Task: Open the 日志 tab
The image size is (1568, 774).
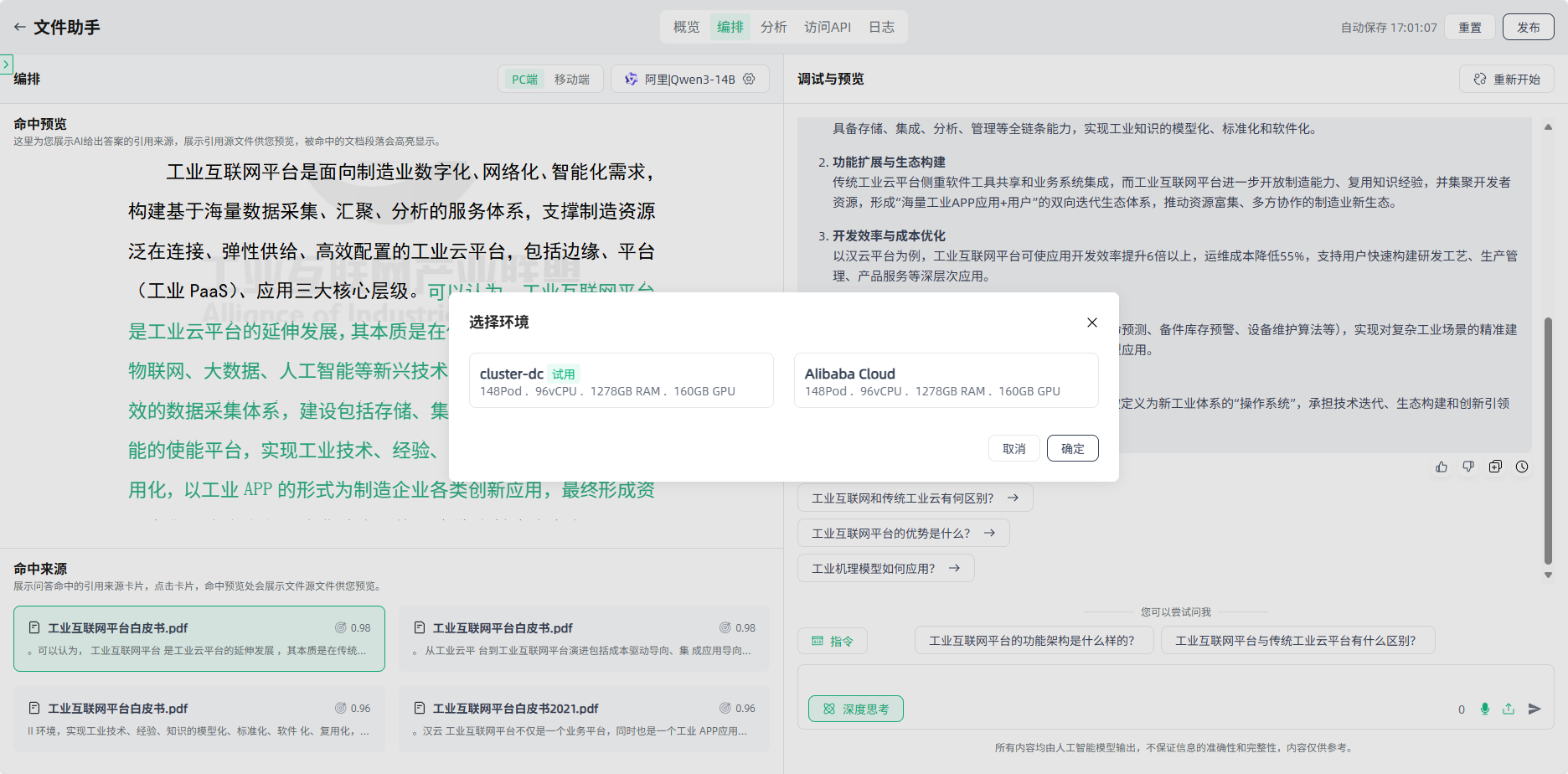Action: tap(881, 27)
